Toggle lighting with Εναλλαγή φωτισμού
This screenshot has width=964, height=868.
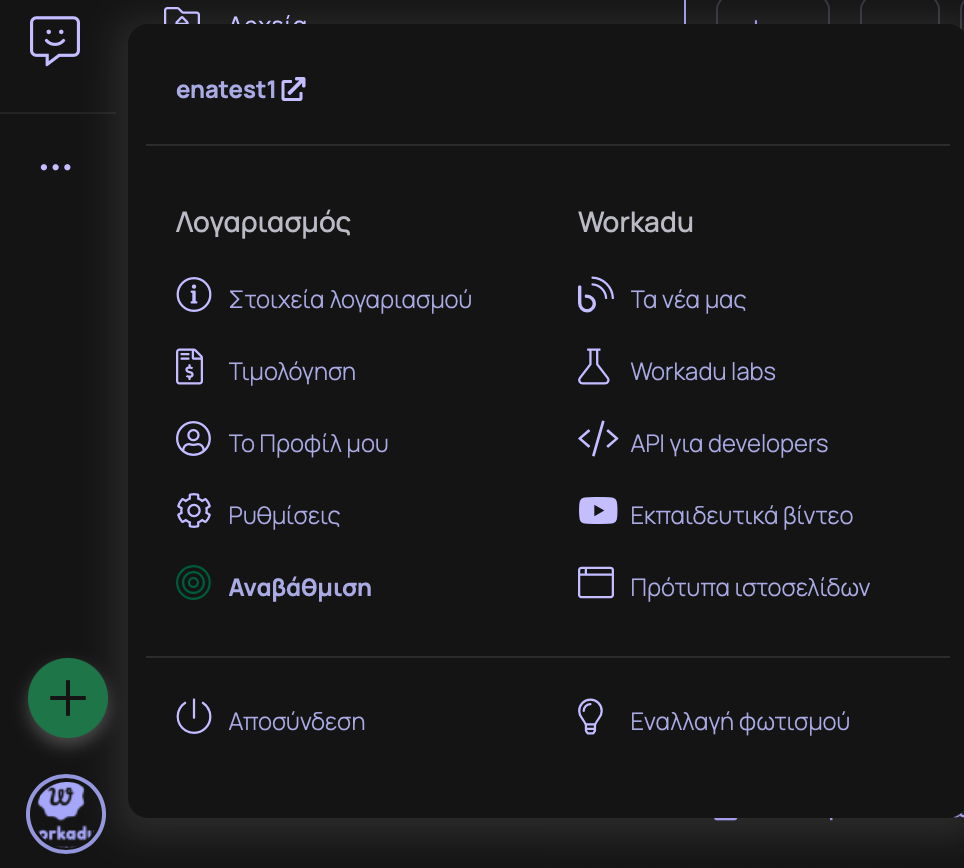click(x=739, y=721)
